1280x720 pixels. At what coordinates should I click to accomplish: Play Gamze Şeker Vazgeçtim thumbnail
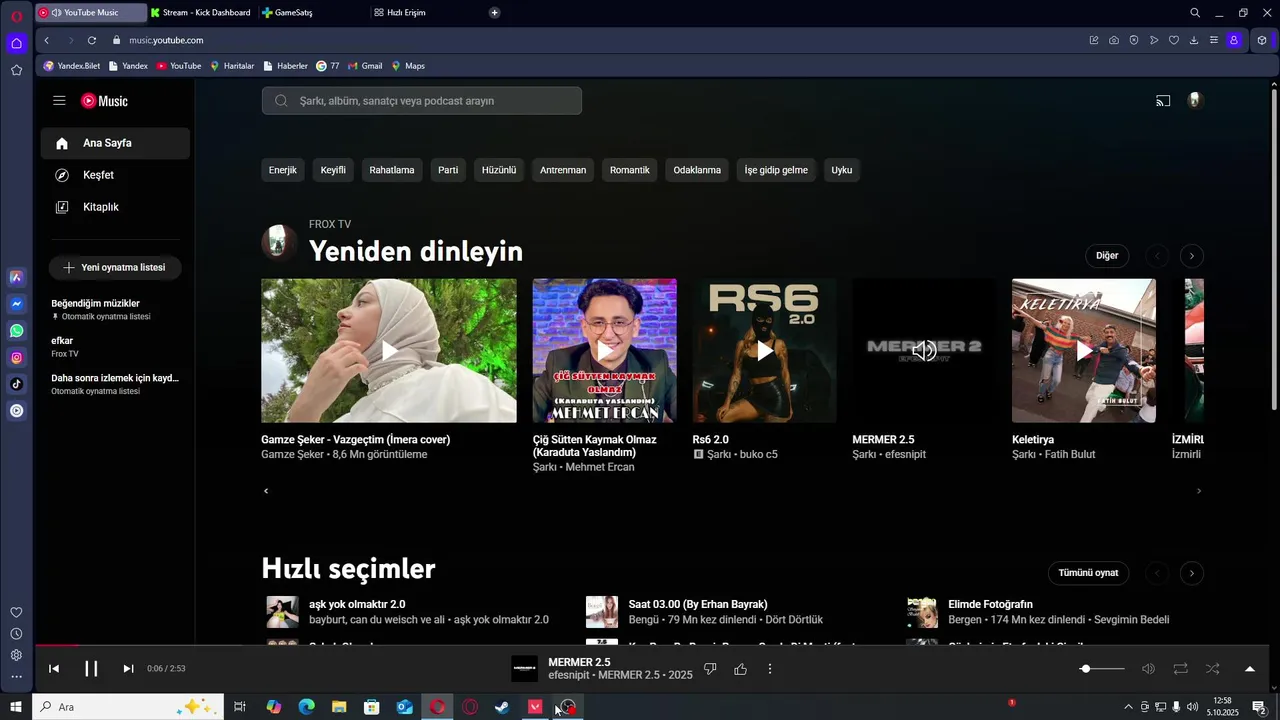pyautogui.click(x=389, y=351)
